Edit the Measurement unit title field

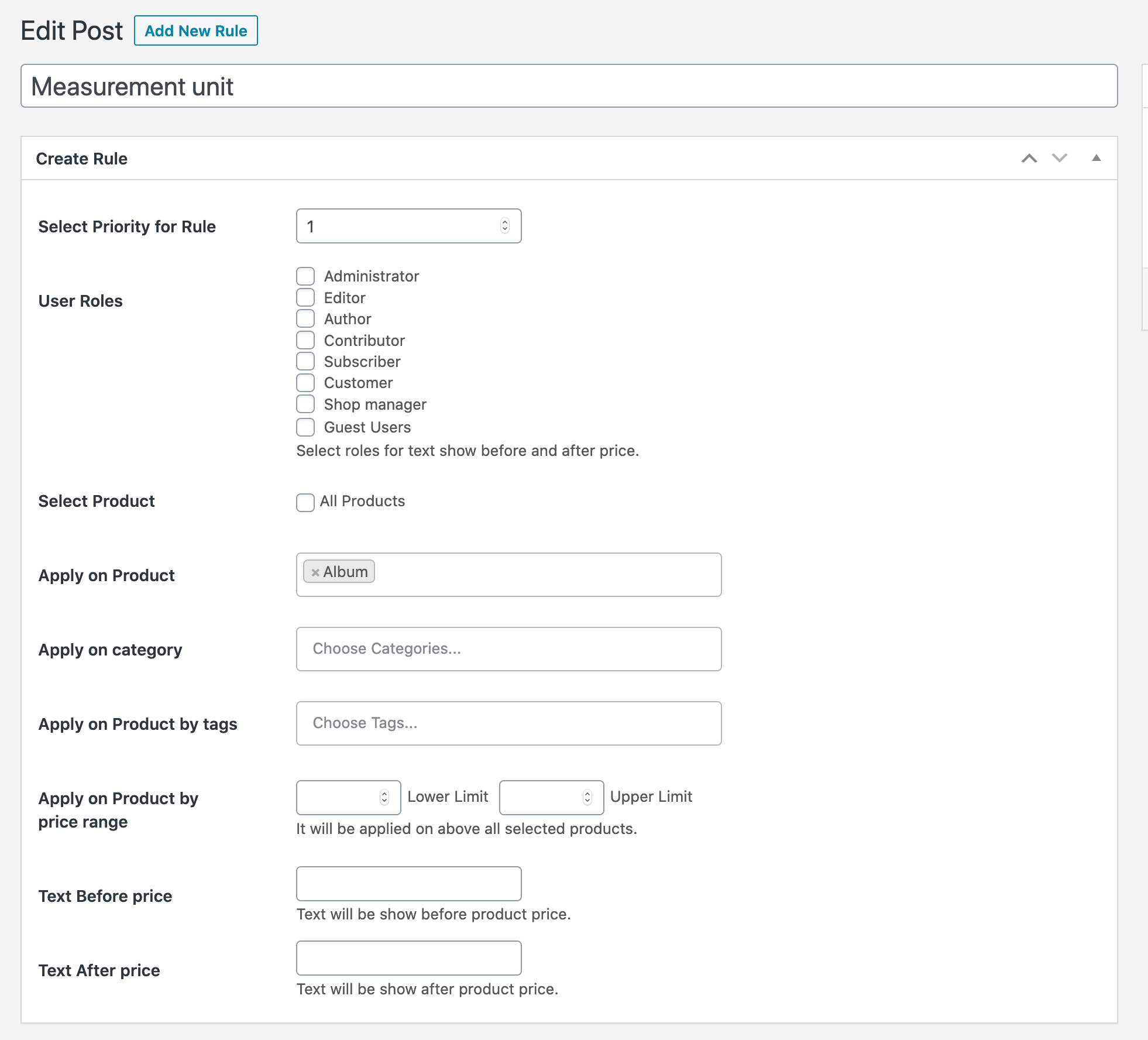click(569, 86)
